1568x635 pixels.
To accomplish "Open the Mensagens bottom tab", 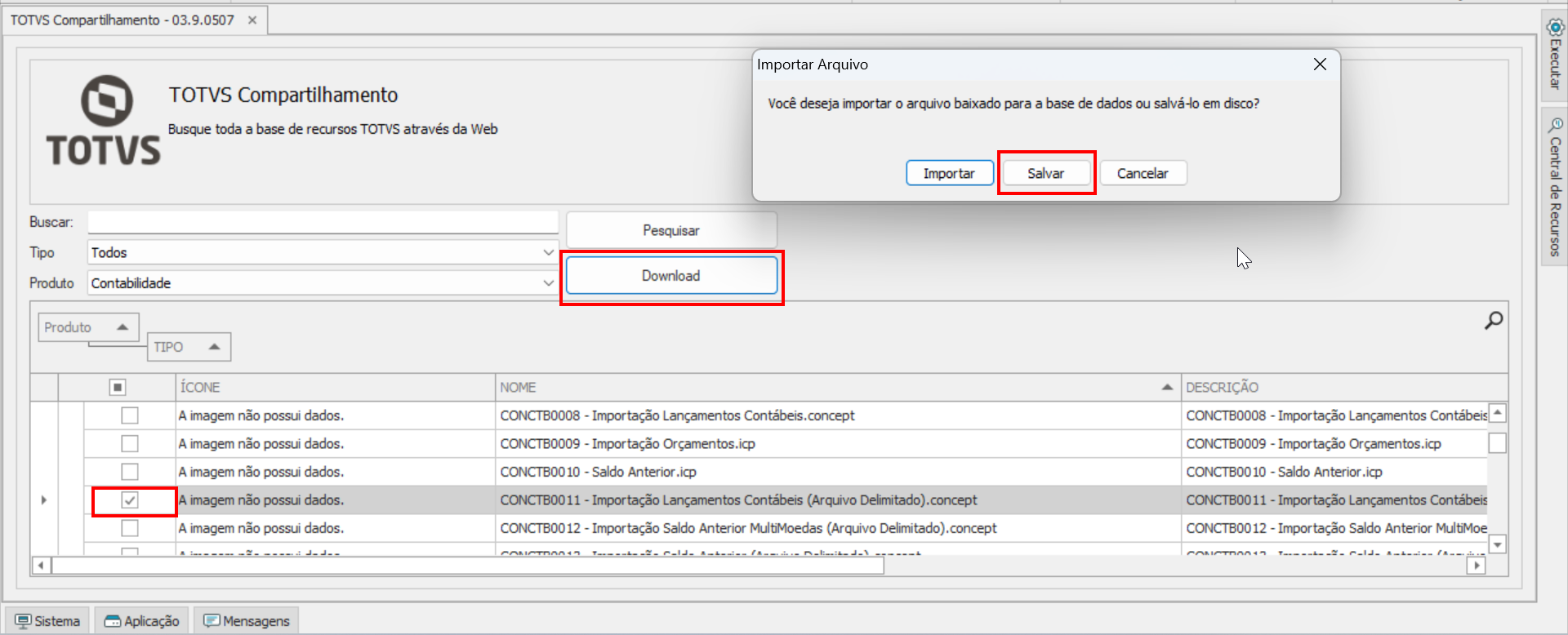I will 247,621.
